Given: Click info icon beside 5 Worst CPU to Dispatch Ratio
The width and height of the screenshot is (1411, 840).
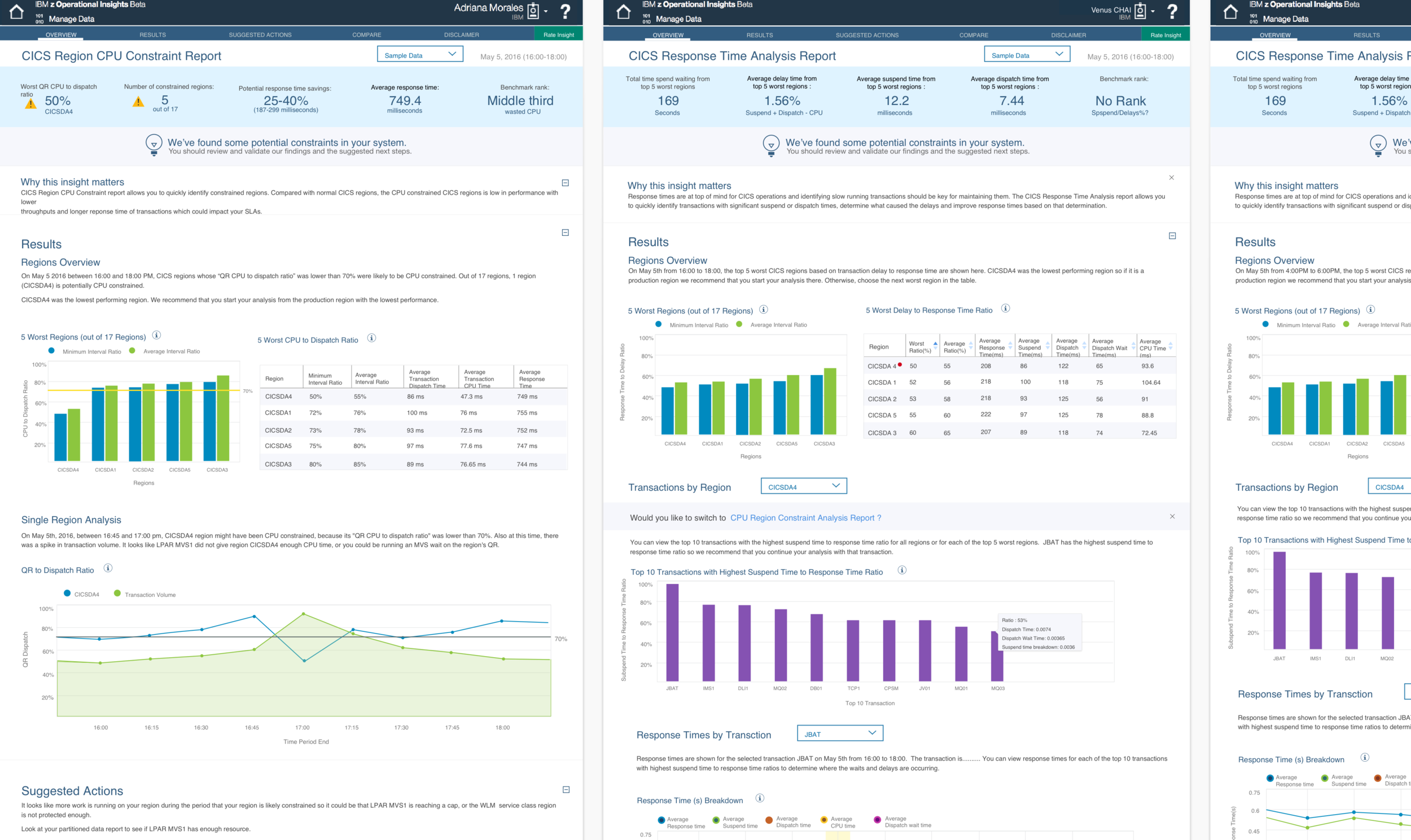Looking at the screenshot, I should [371, 338].
